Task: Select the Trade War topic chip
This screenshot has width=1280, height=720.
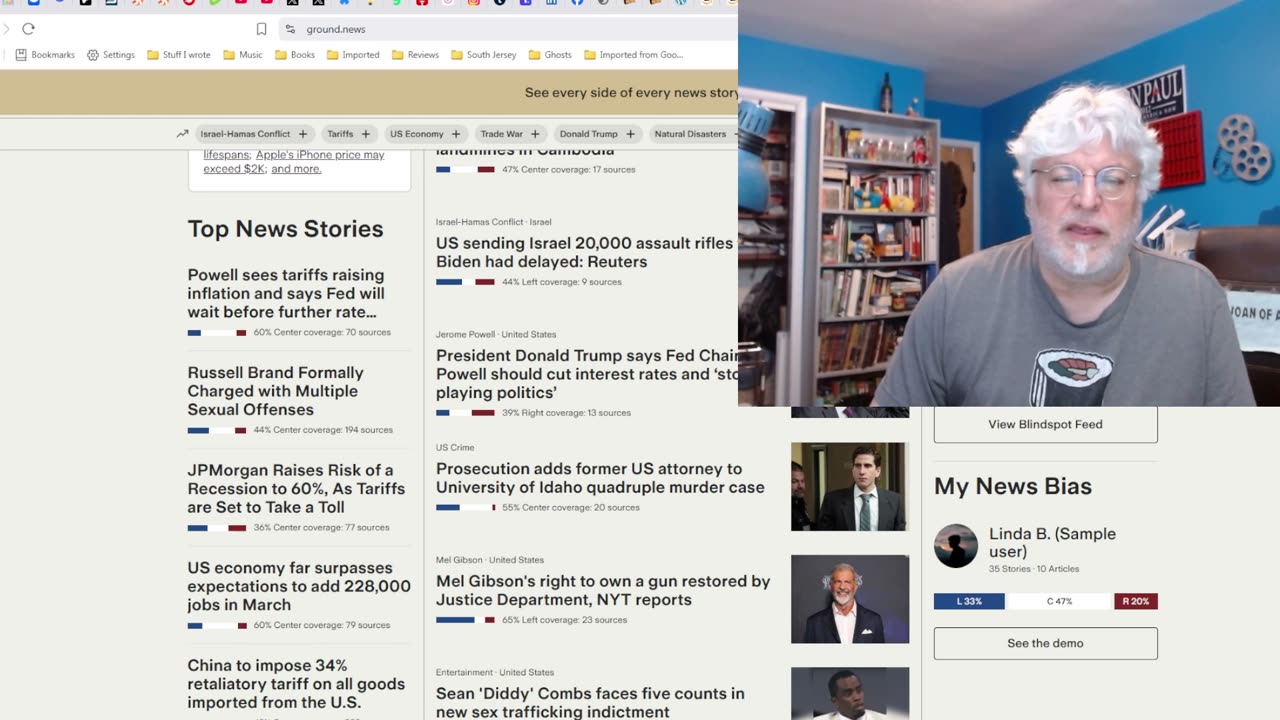Action: tap(501, 134)
